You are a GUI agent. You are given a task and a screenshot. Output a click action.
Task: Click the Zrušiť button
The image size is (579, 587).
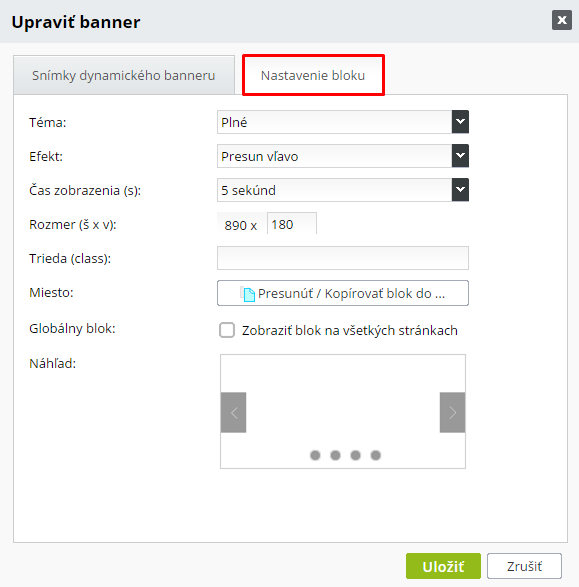(x=524, y=566)
